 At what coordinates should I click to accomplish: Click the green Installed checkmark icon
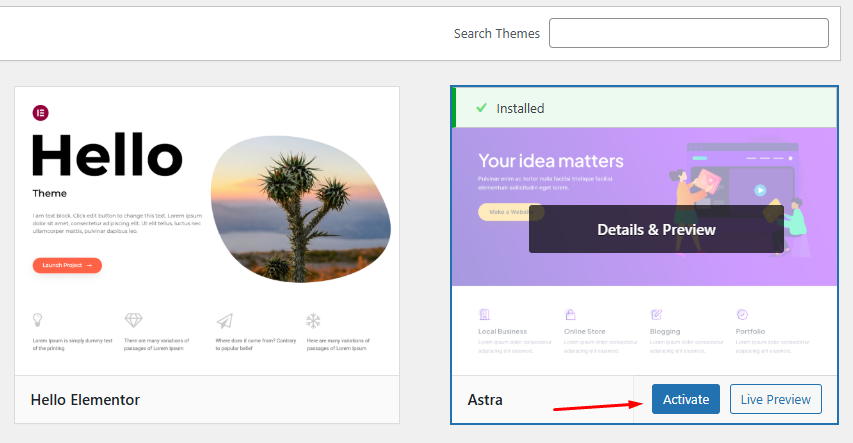[481, 108]
